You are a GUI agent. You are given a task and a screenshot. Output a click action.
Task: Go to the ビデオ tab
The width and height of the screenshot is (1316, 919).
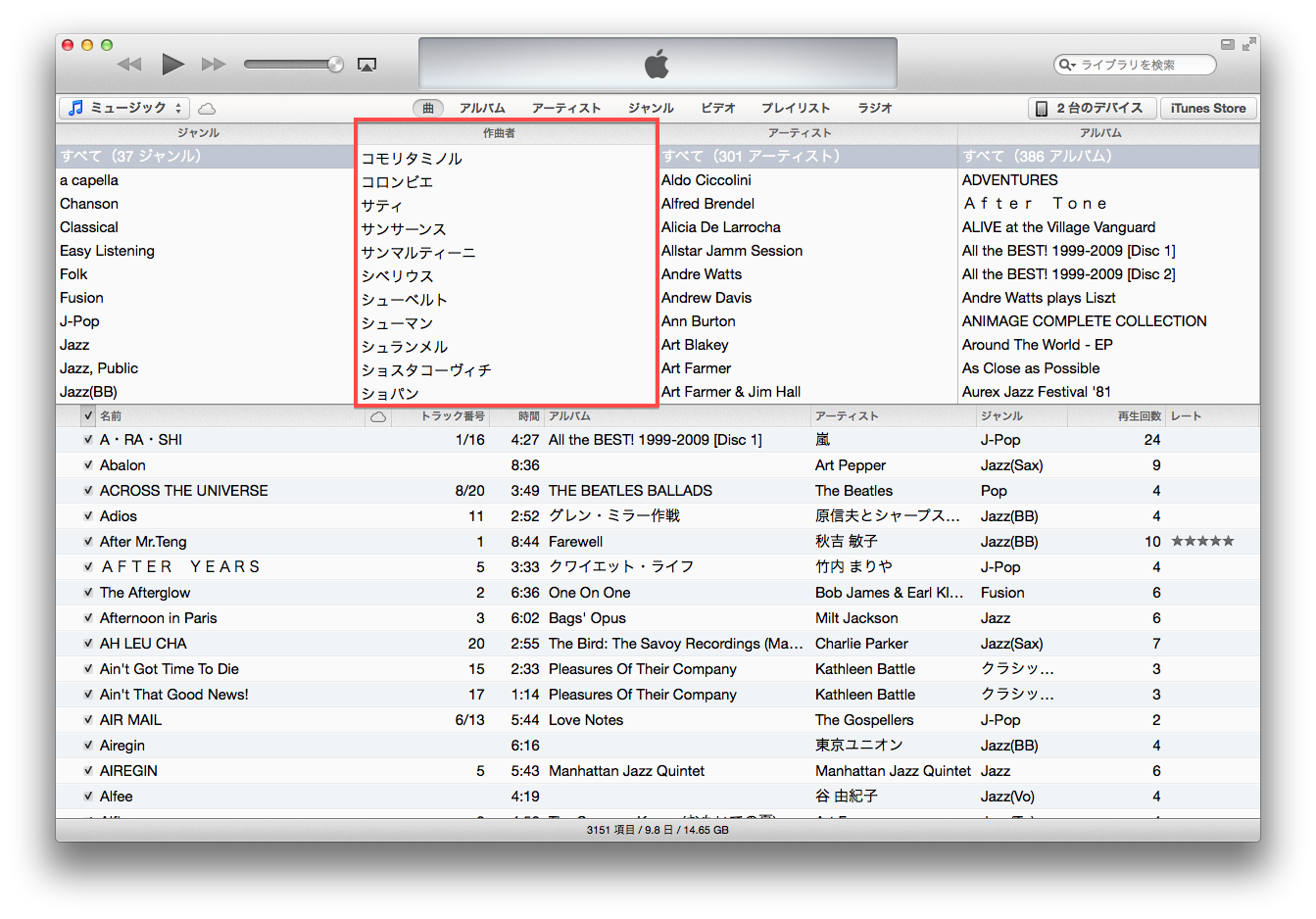(718, 108)
